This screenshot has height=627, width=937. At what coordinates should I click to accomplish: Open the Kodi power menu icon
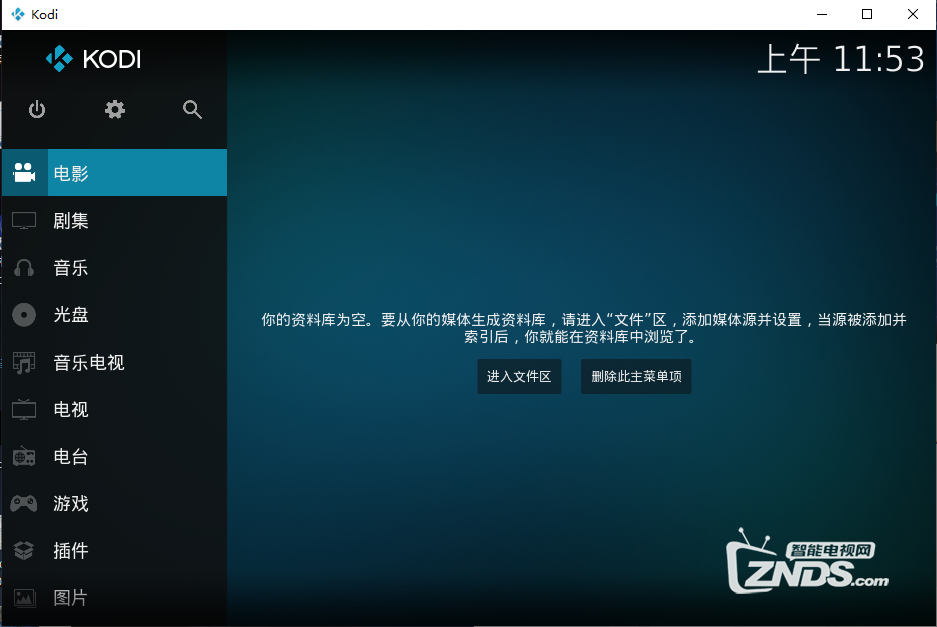[37, 110]
